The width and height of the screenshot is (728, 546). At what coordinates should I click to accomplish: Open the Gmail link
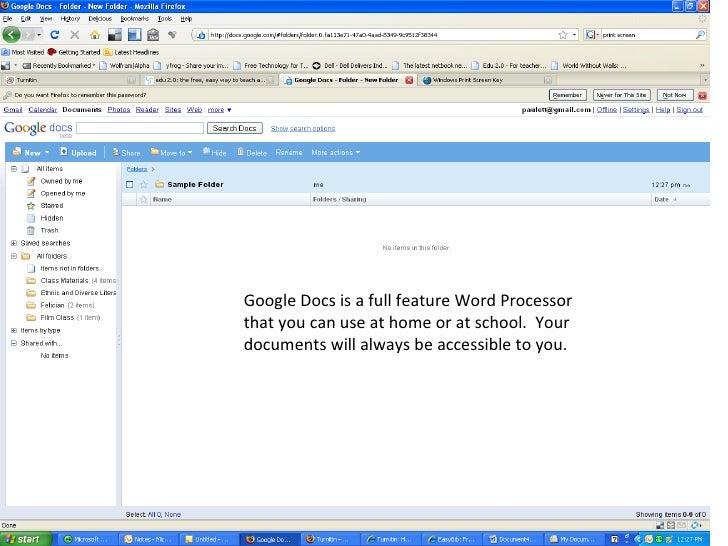coord(13,110)
